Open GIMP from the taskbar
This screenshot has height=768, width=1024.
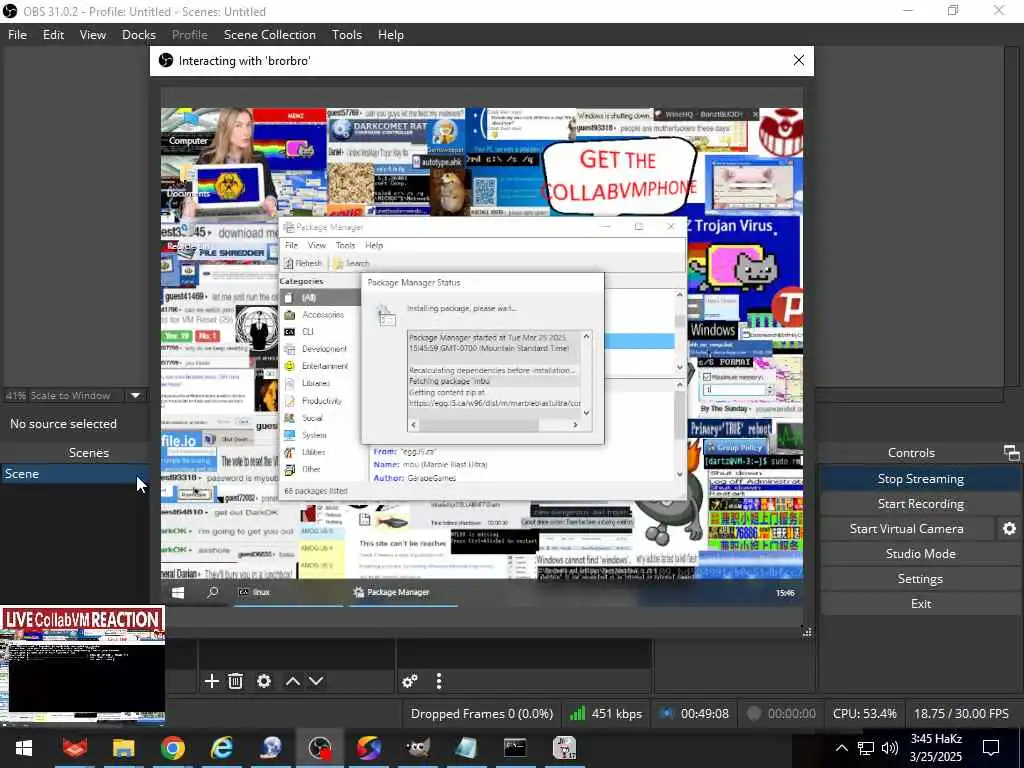(x=417, y=748)
